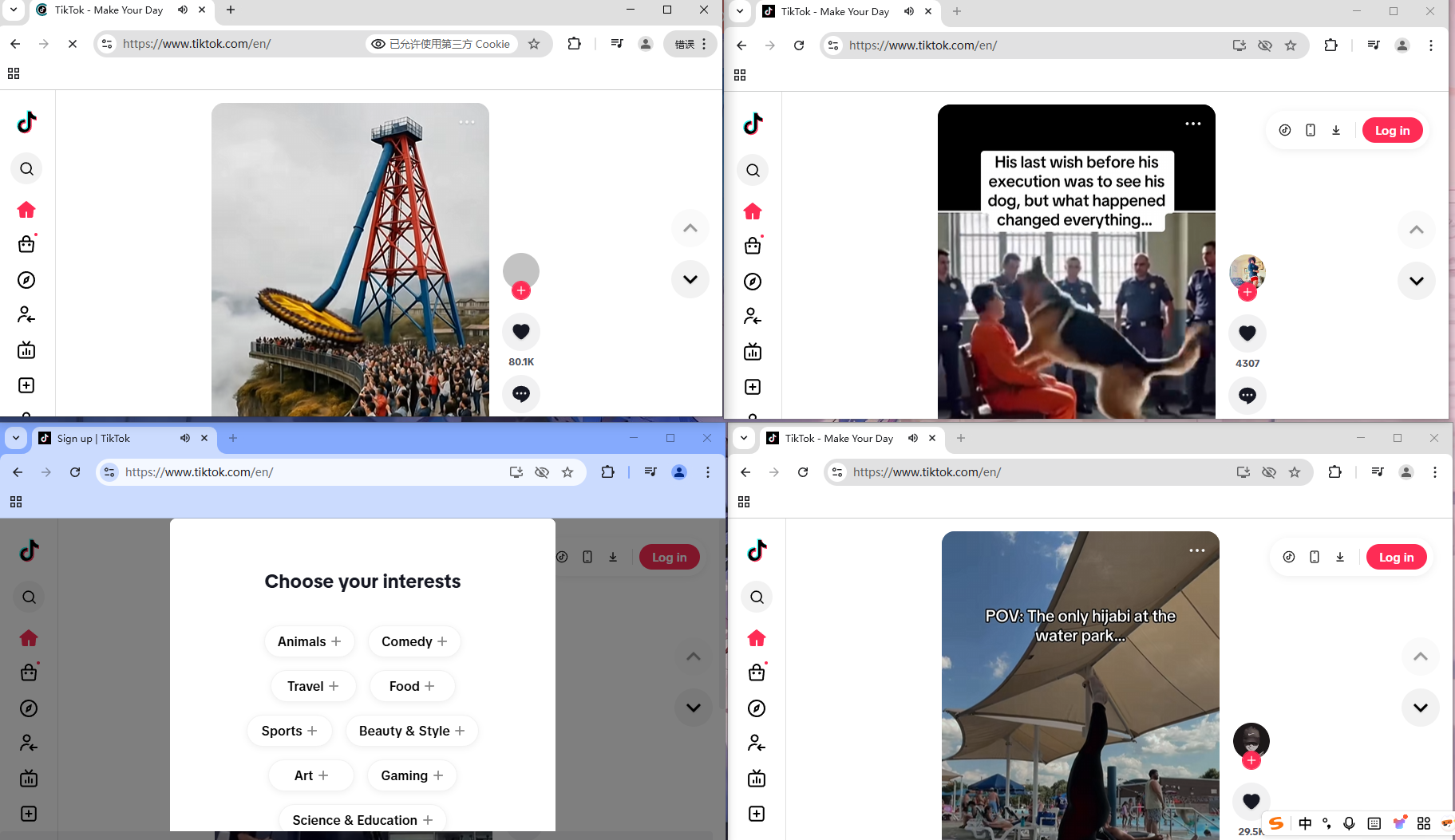Follow the creator of the dog video
1455x840 pixels.
pyautogui.click(x=1247, y=293)
